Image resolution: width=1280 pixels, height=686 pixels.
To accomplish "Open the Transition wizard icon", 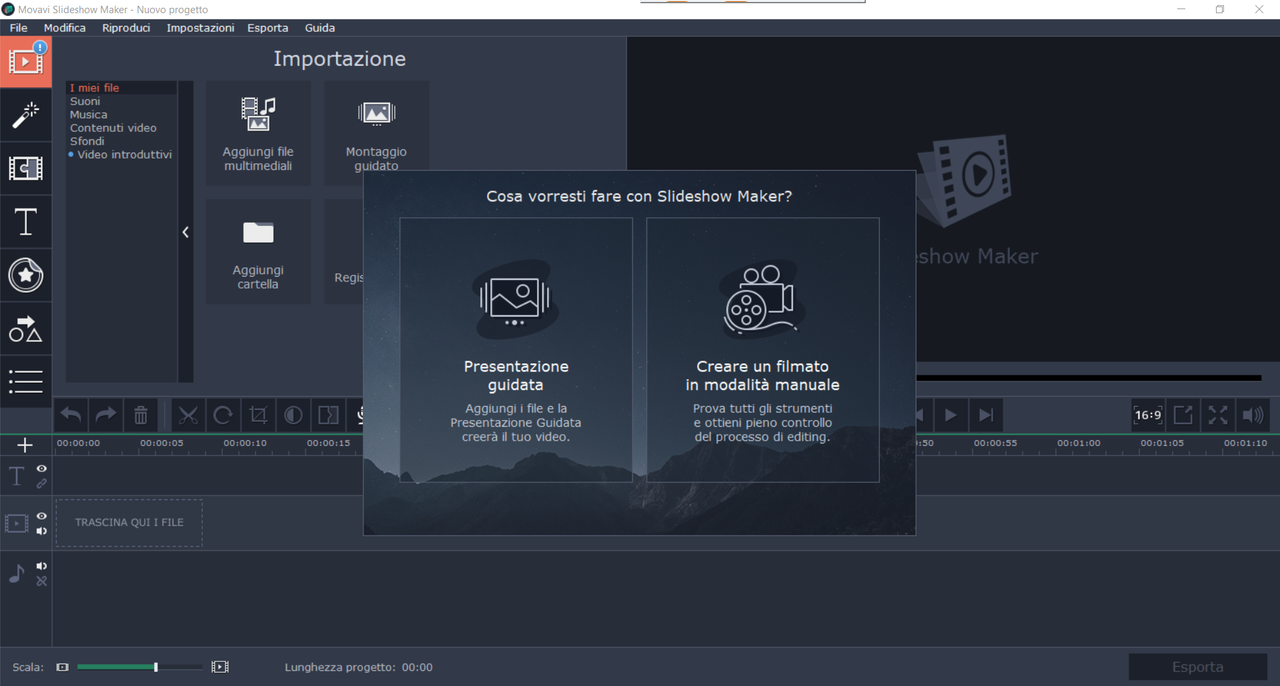I will click(x=328, y=414).
